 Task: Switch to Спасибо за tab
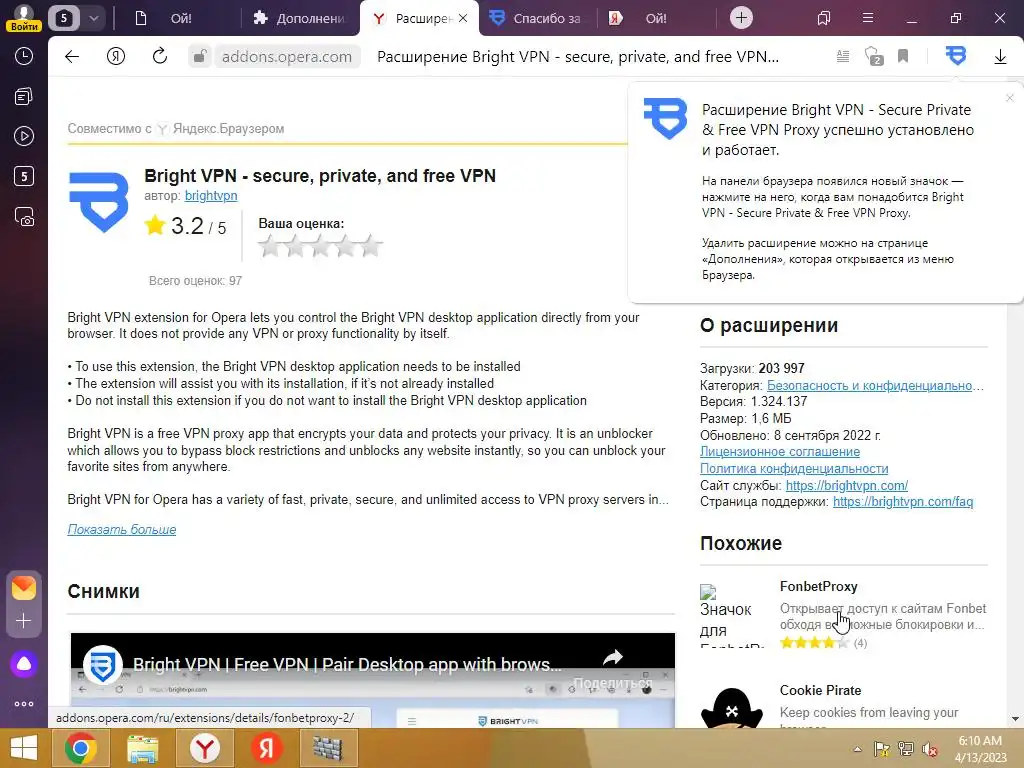click(537, 18)
